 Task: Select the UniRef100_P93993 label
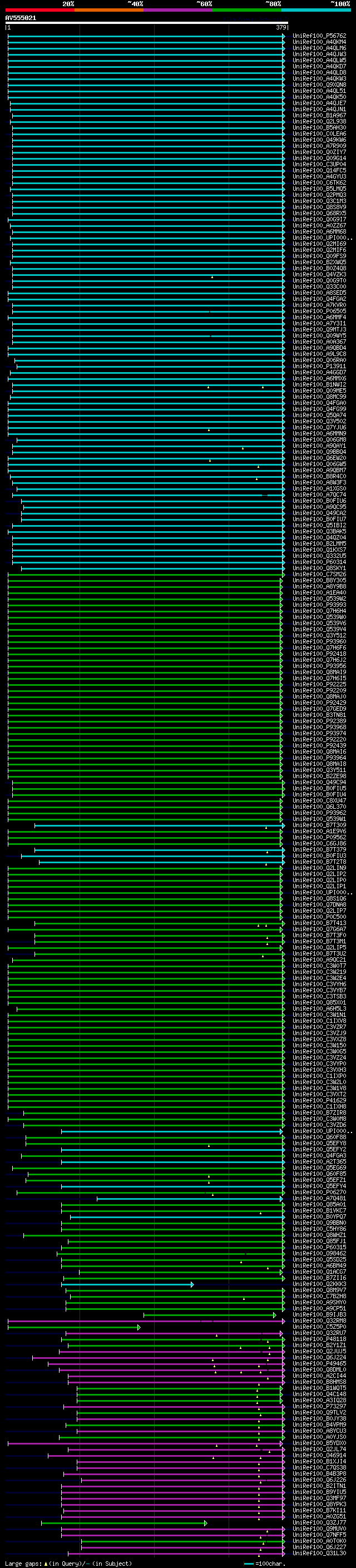(x=319, y=605)
